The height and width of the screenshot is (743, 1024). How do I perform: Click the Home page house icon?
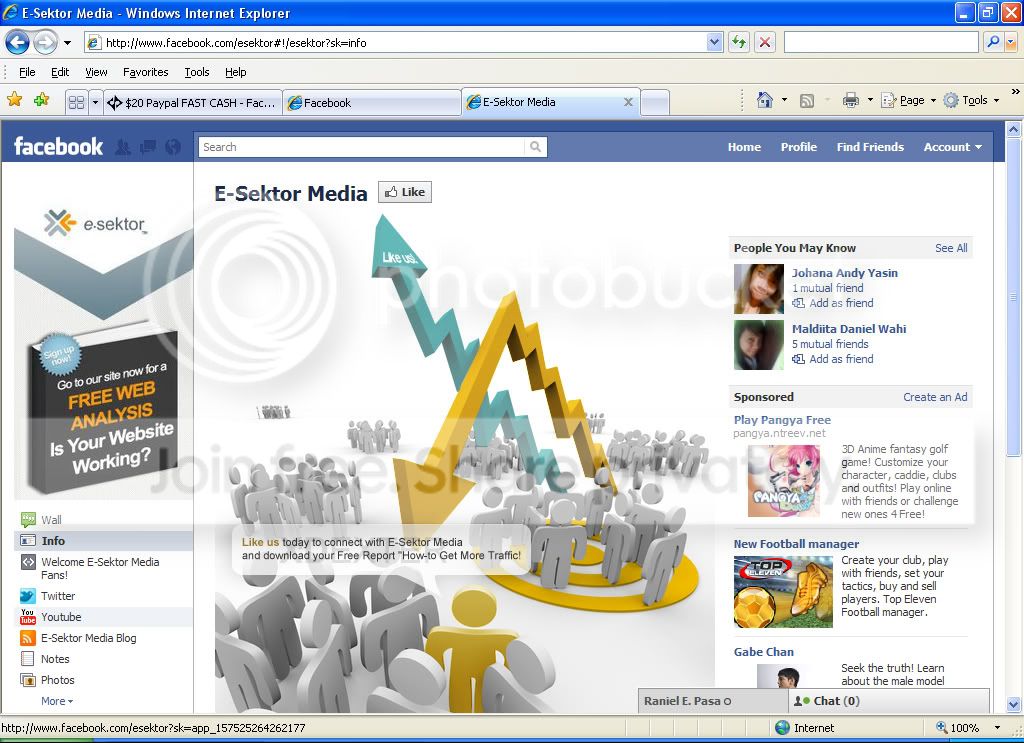click(x=765, y=100)
